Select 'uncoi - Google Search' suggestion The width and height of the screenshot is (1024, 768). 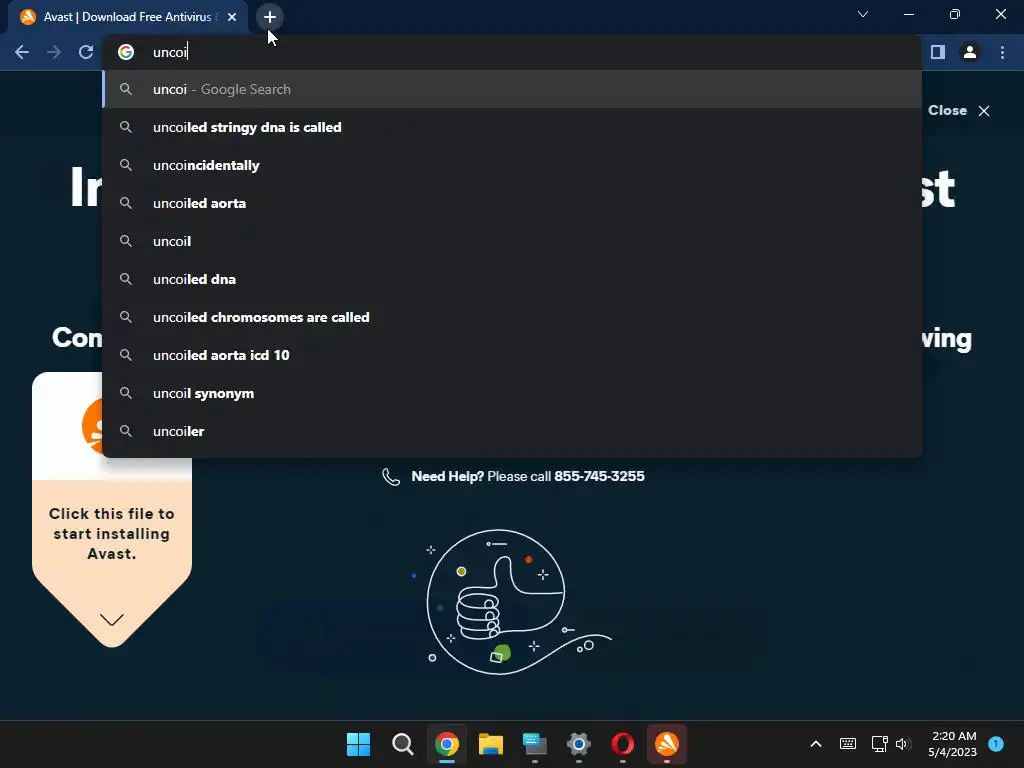[x=513, y=89]
